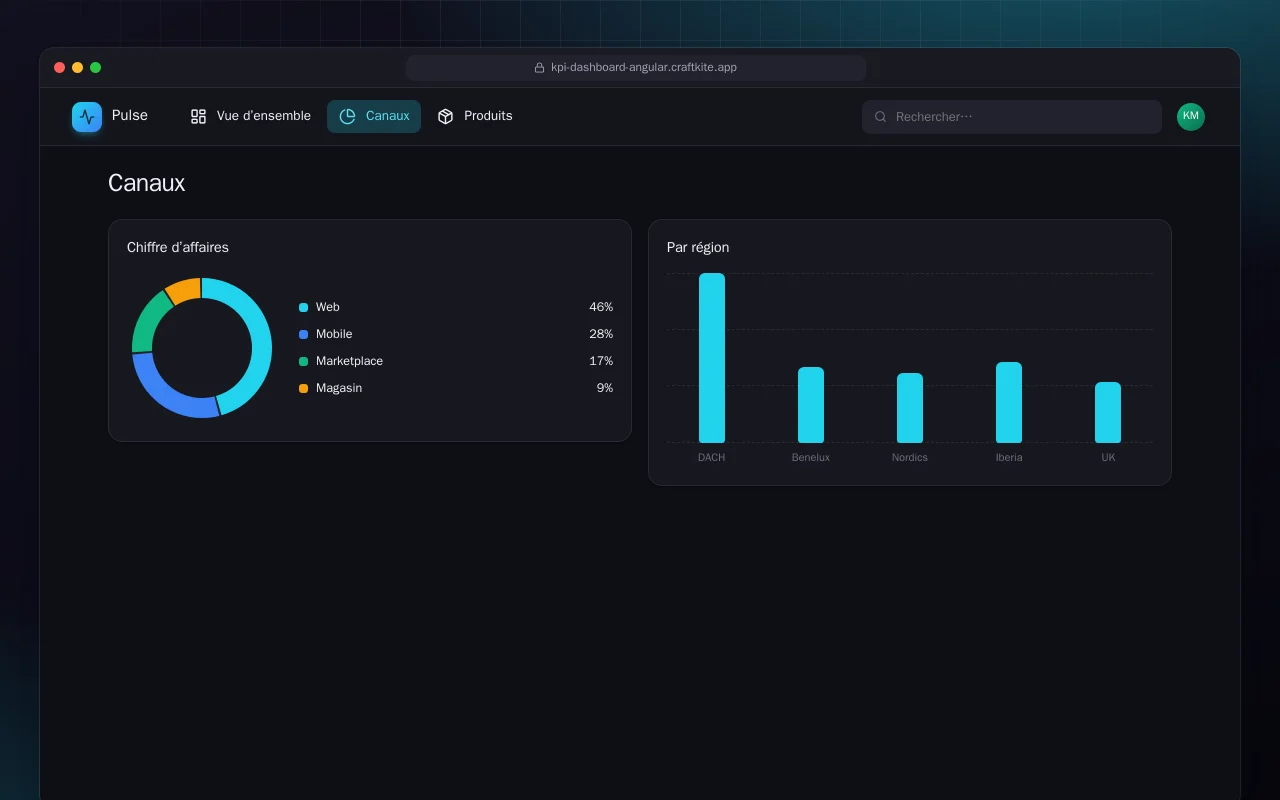
Task: Switch to the Canaux tab
Action: 374,116
